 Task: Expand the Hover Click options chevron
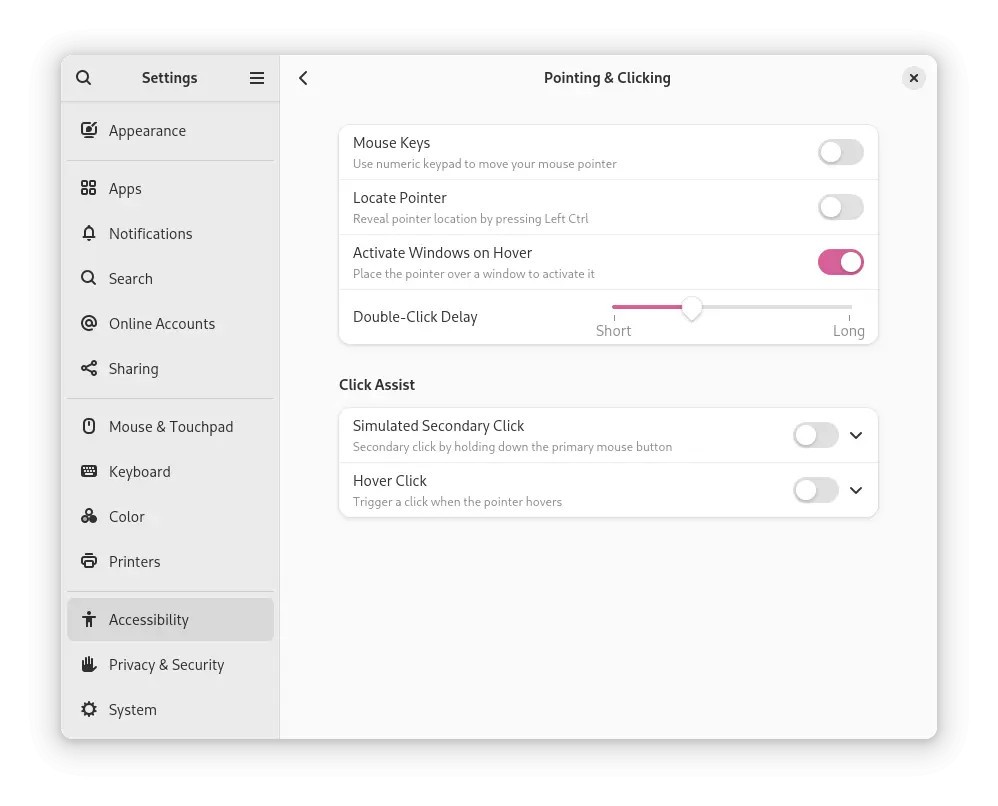[x=856, y=490]
